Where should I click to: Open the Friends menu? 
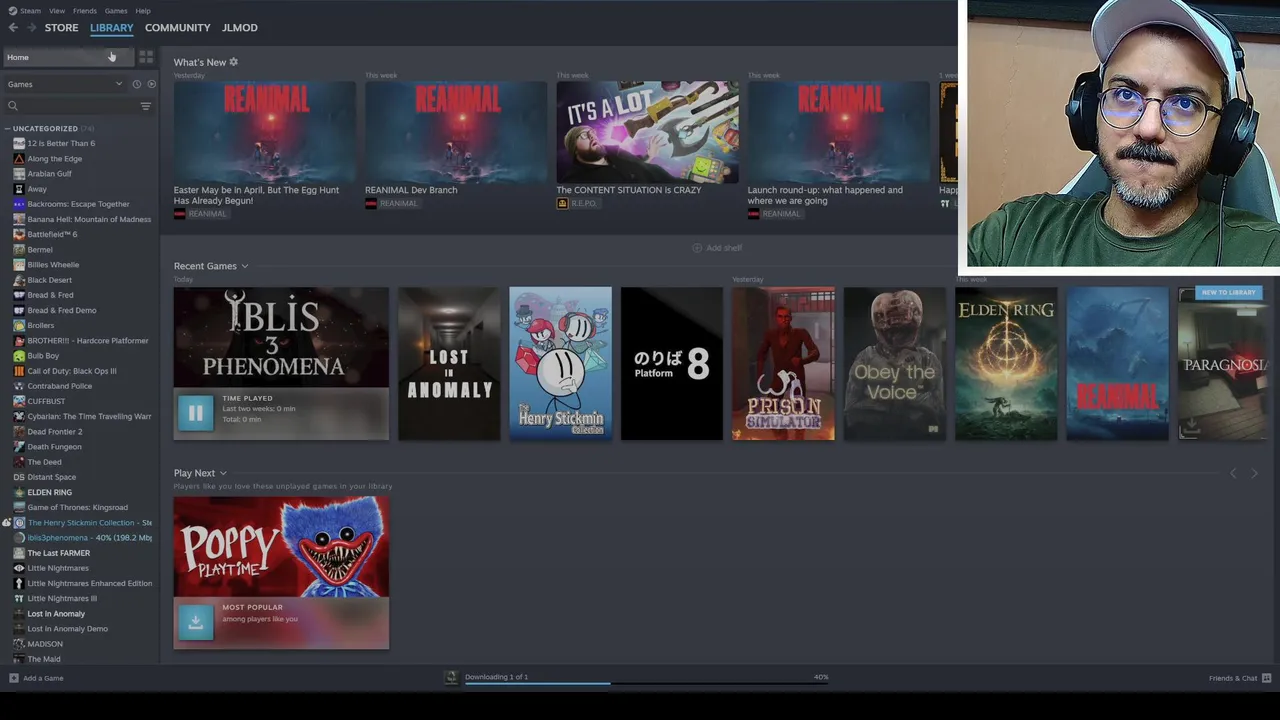(85, 11)
